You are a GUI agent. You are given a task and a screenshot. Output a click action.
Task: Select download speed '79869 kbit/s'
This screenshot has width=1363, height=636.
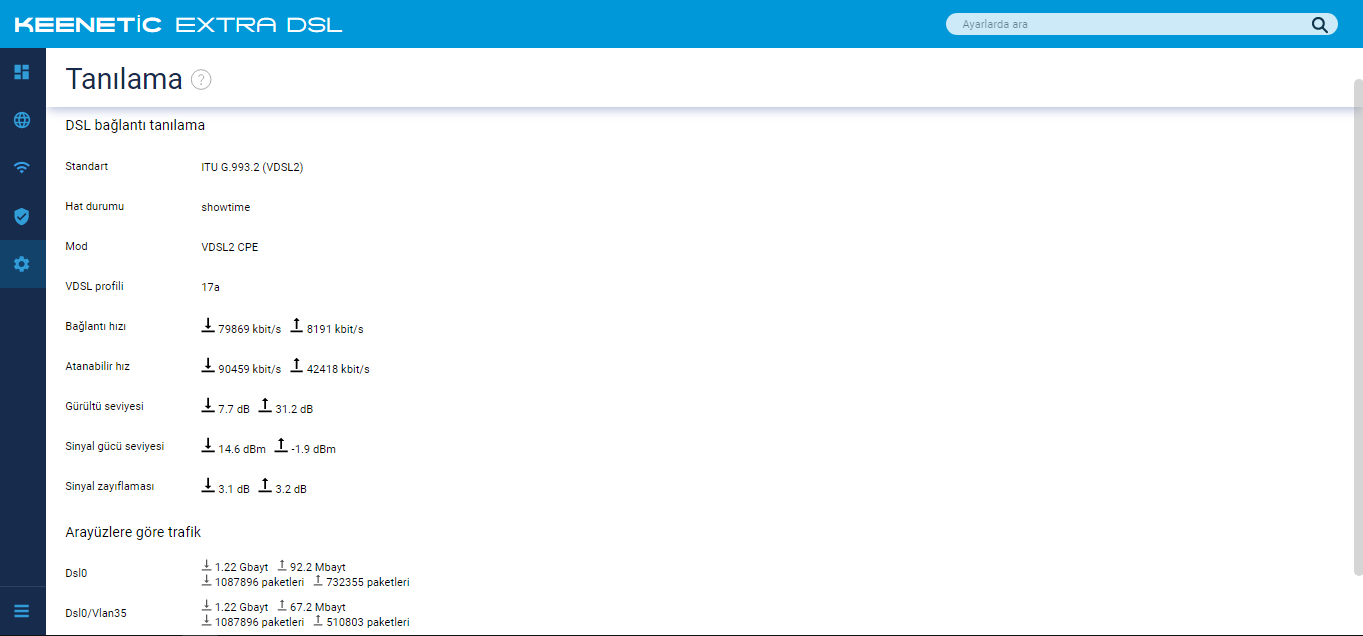point(249,329)
